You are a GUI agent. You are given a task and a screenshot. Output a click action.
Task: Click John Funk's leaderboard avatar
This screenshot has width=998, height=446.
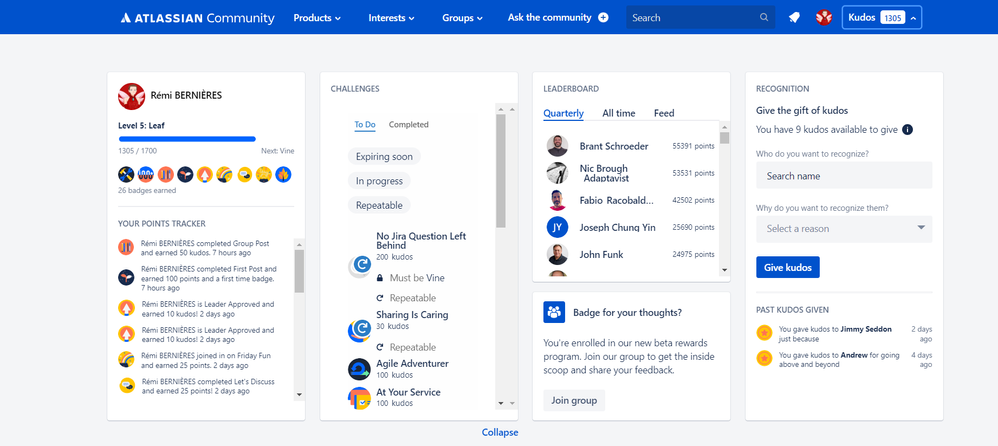pyautogui.click(x=557, y=254)
